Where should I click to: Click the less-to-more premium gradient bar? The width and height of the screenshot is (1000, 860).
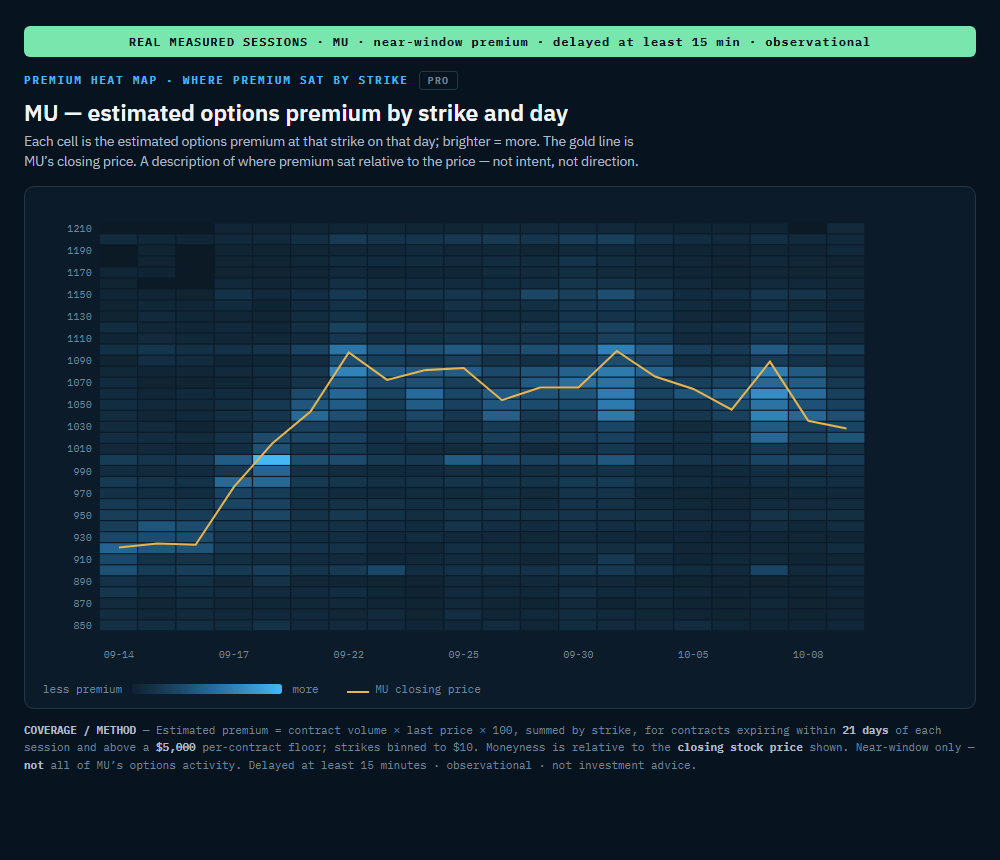207,689
